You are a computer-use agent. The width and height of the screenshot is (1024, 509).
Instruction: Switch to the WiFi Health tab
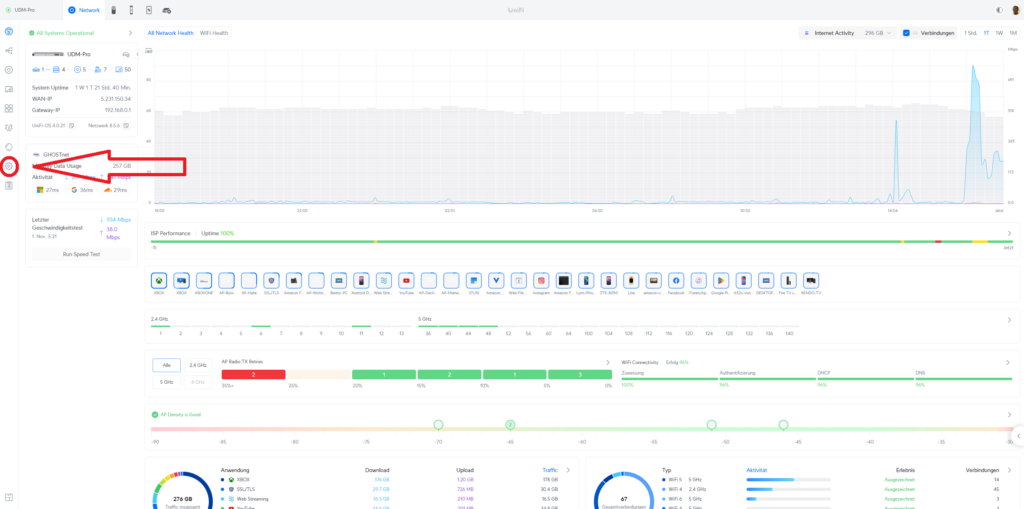[214, 33]
